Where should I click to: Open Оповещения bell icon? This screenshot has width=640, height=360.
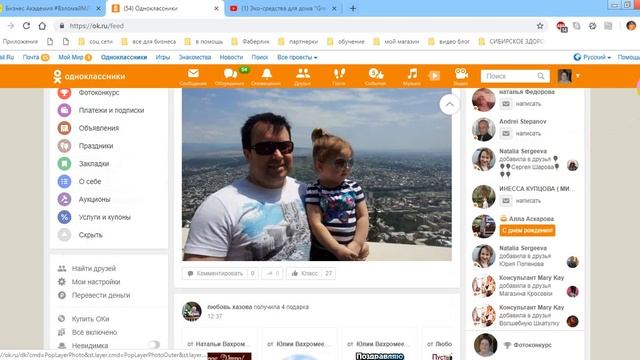click(267, 74)
